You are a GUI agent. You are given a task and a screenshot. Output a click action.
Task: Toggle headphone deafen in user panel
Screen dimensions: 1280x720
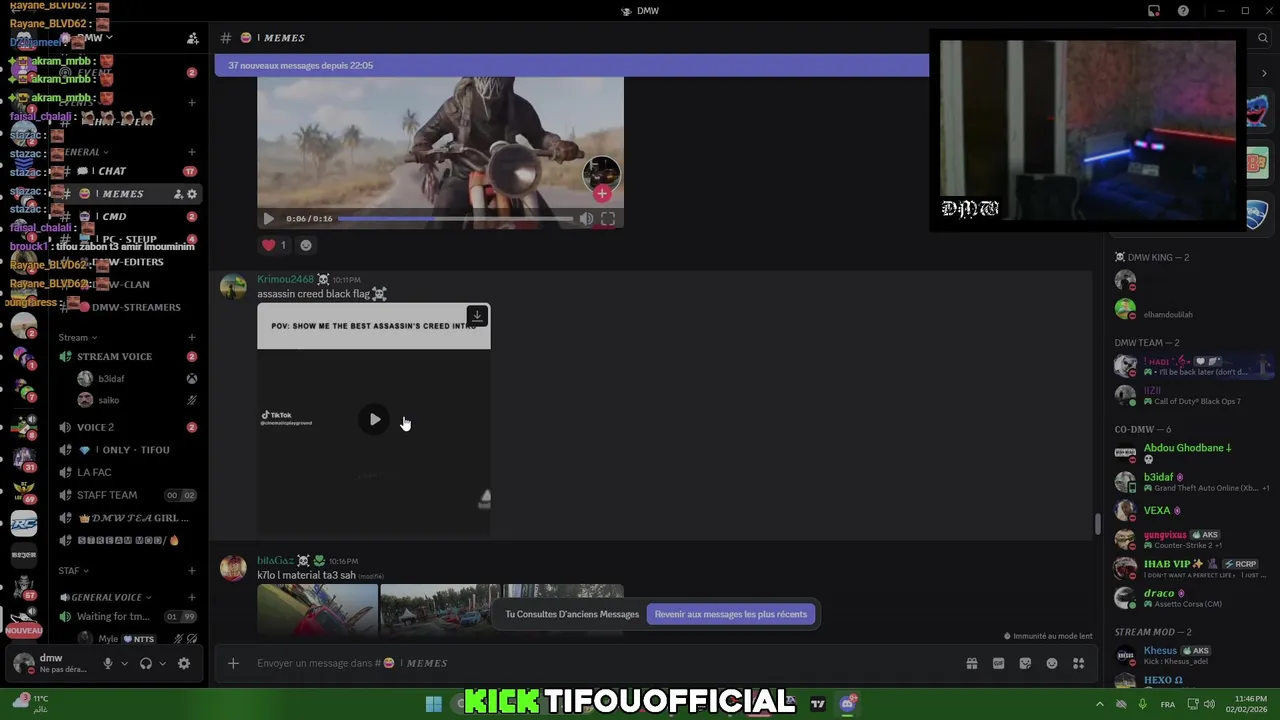point(146,663)
